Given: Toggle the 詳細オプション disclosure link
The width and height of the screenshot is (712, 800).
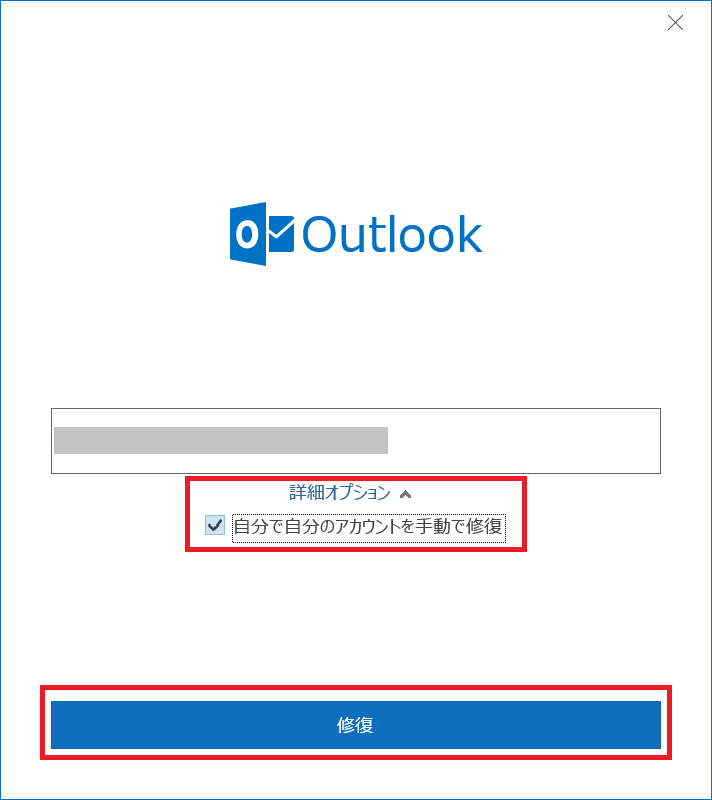Looking at the screenshot, I should click(x=350, y=493).
